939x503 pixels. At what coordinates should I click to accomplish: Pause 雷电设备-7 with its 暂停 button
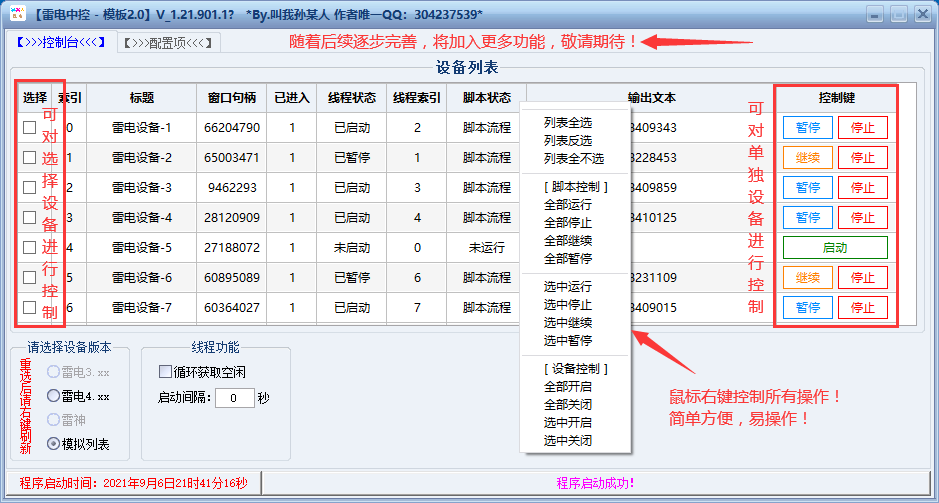point(807,307)
